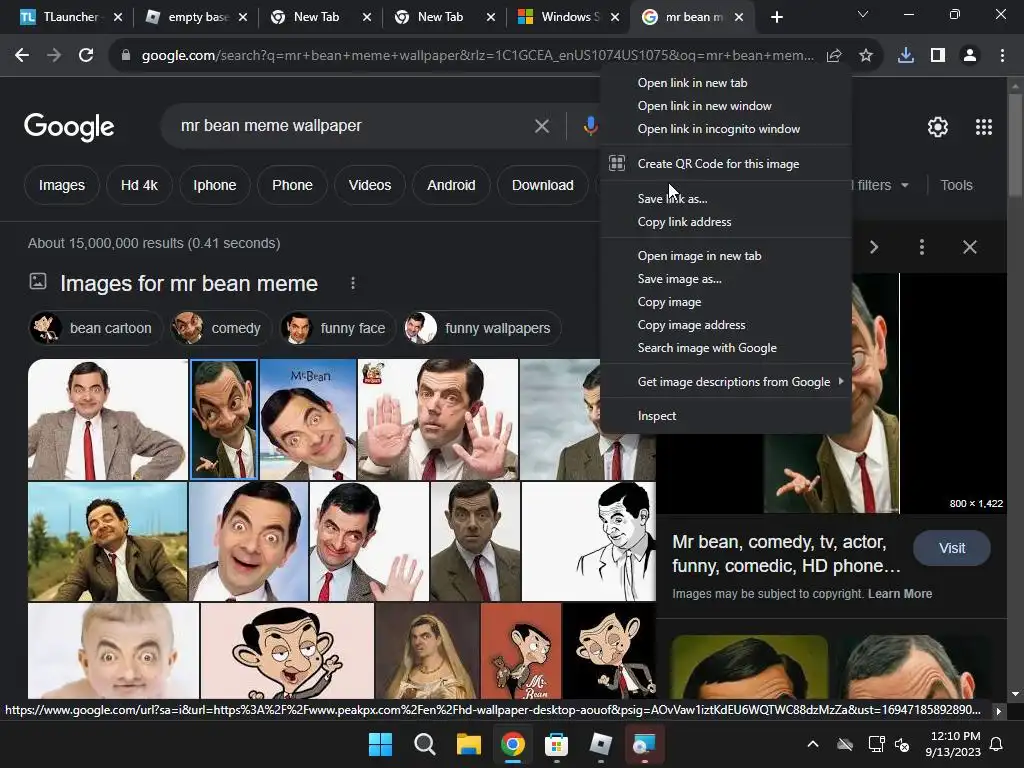This screenshot has width=1024, height=768.
Task: Open Microsoft Store from taskbar
Action: pos(556,744)
